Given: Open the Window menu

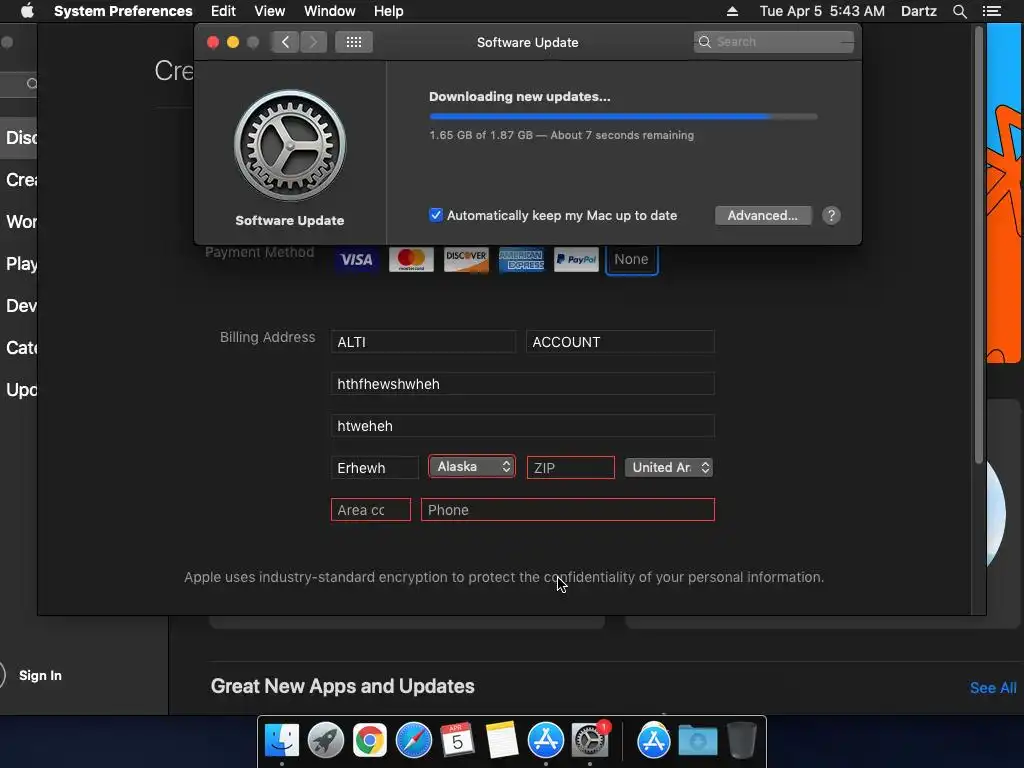Looking at the screenshot, I should pos(330,11).
